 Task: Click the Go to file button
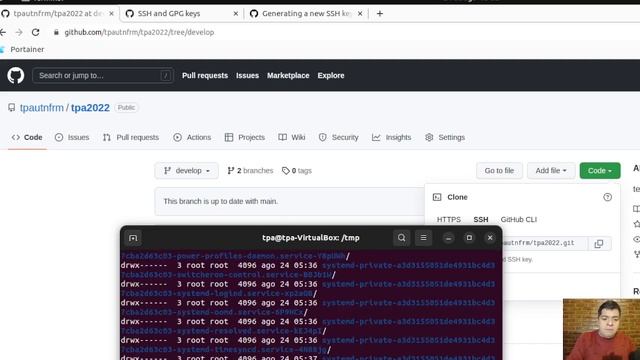coord(499,171)
